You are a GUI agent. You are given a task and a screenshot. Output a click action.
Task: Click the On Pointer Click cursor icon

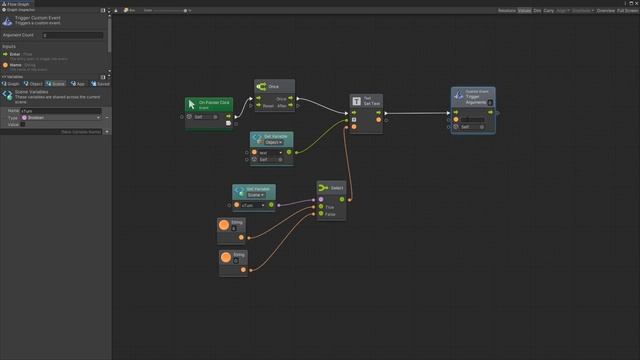(192, 105)
